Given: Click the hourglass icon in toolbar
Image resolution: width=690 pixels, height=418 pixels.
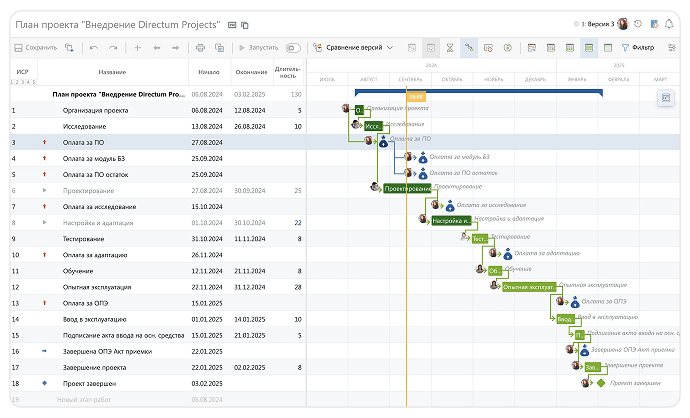Looking at the screenshot, I should click(x=449, y=47).
